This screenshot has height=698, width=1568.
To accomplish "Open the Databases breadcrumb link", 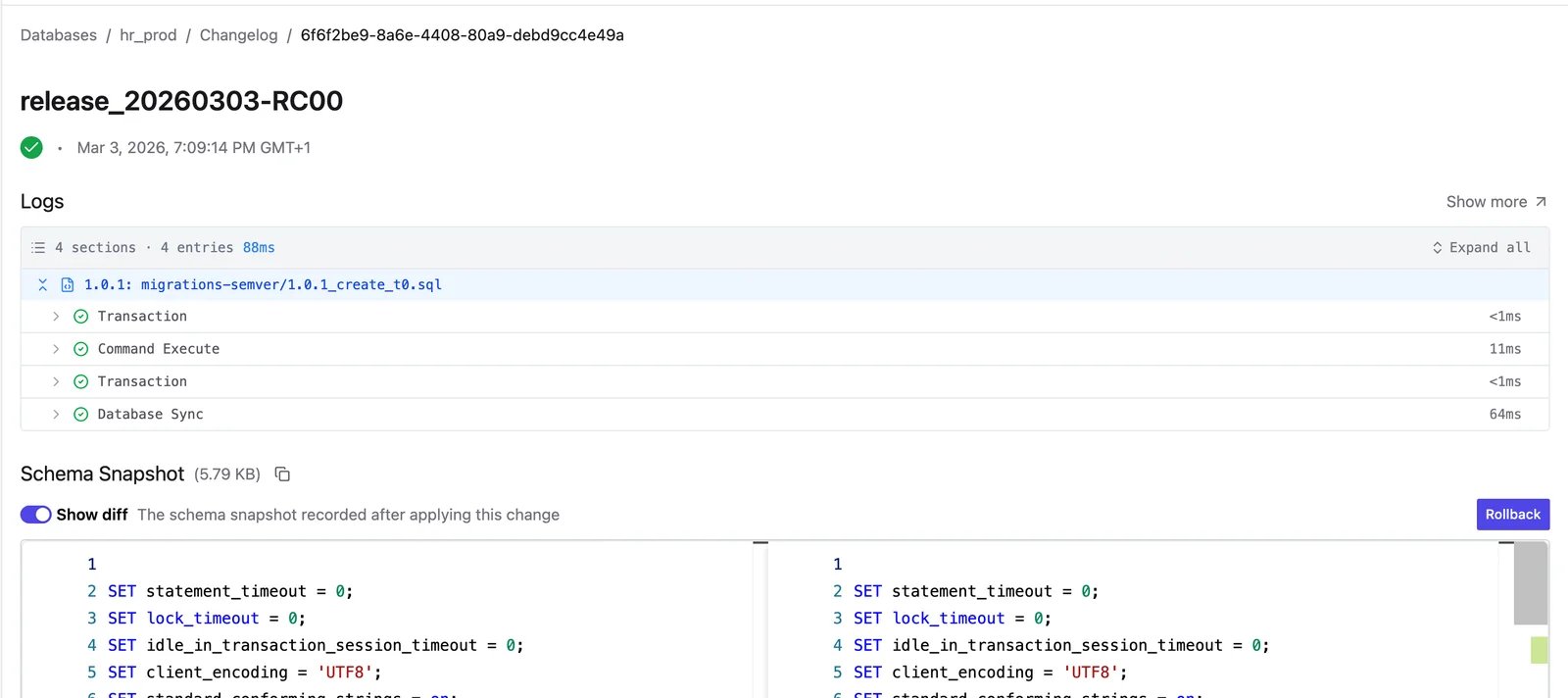I will 59,35.
